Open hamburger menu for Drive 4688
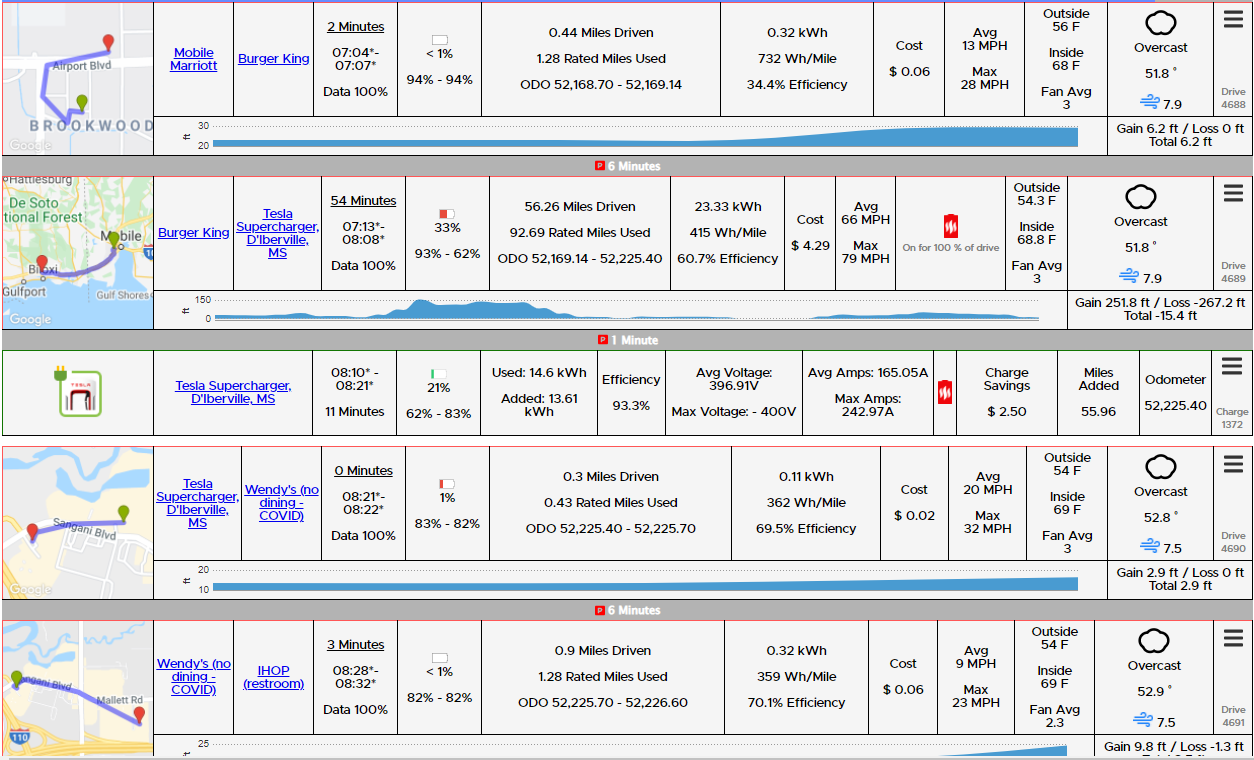This screenshot has height=760, width=1254. click(1233, 20)
